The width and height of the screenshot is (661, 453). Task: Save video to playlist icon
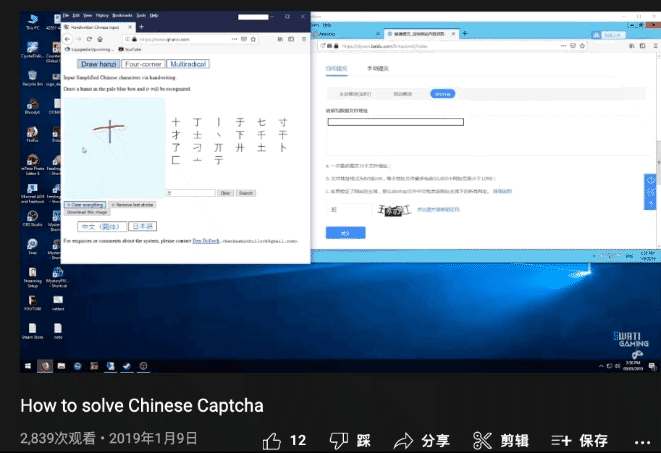coord(561,440)
